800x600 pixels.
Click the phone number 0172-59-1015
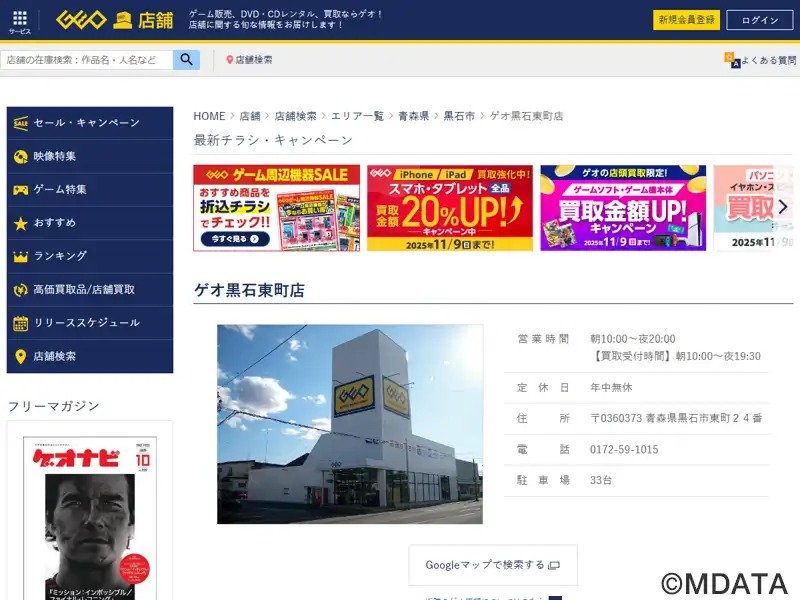pyautogui.click(x=624, y=449)
